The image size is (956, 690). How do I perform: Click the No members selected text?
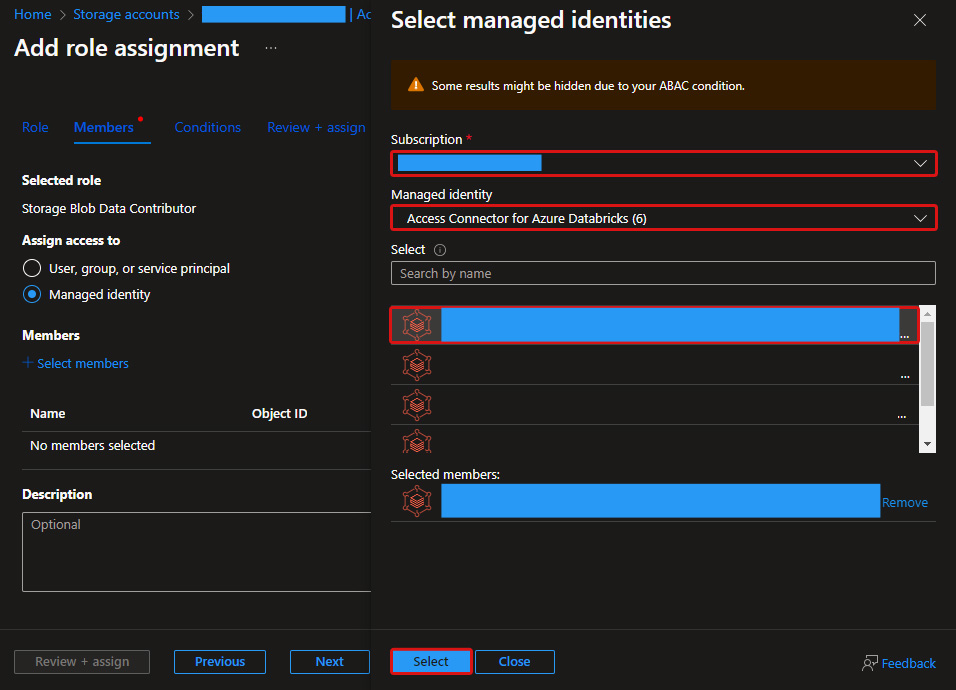tap(93, 446)
